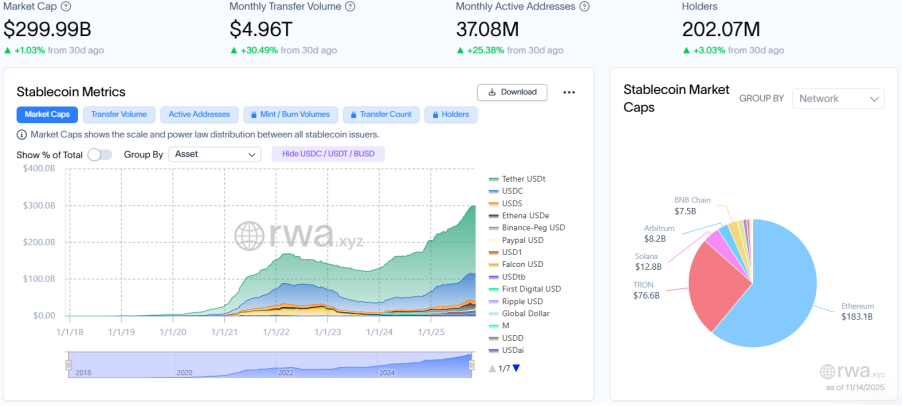Open the three-dot more options menu
The height and width of the screenshot is (406, 902).
(569, 92)
